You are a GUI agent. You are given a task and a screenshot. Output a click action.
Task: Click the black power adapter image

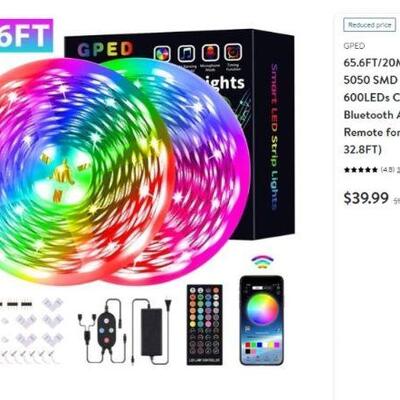[x=152, y=331]
